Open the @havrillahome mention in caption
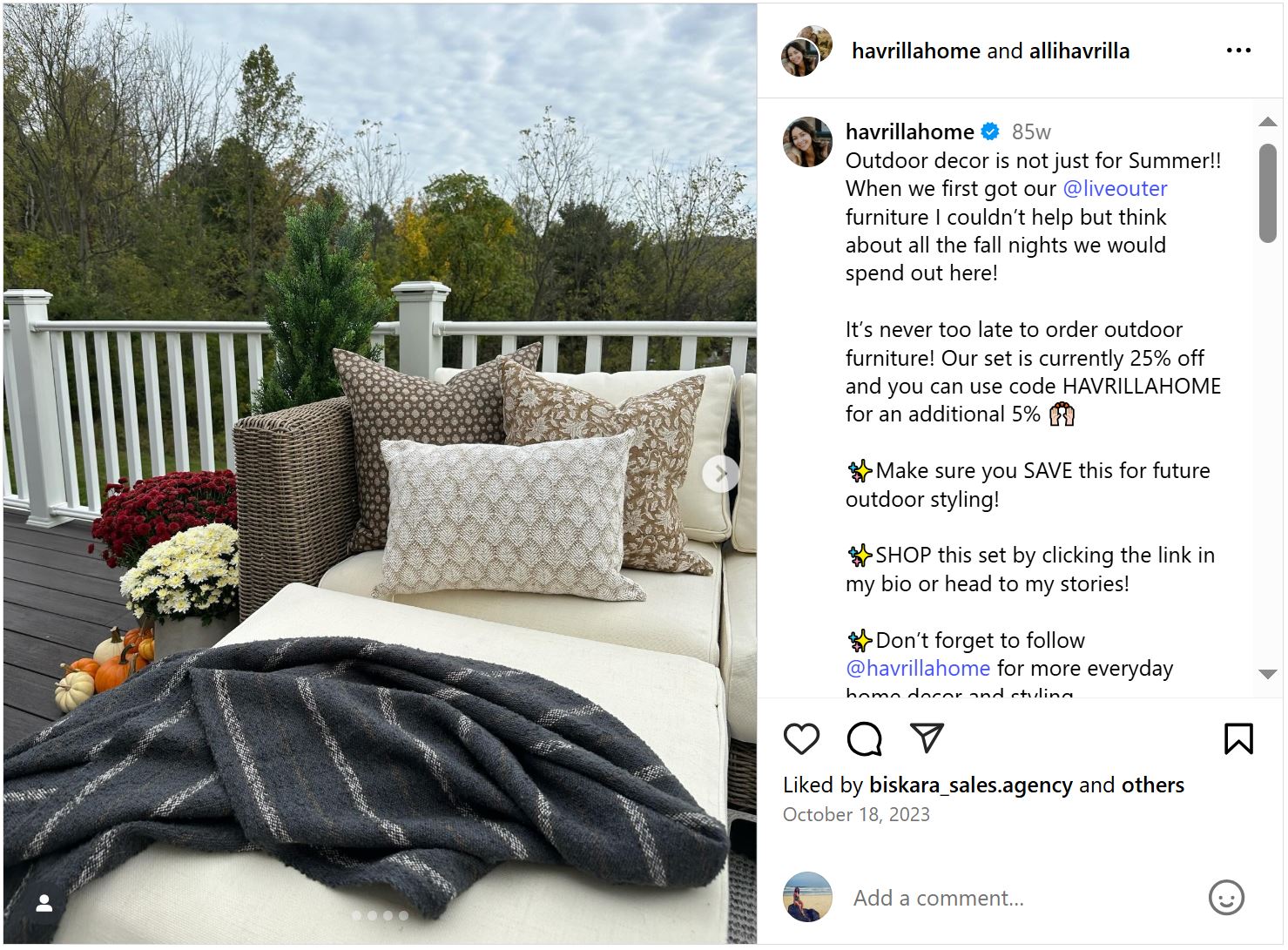1288x950 pixels. tap(918, 668)
